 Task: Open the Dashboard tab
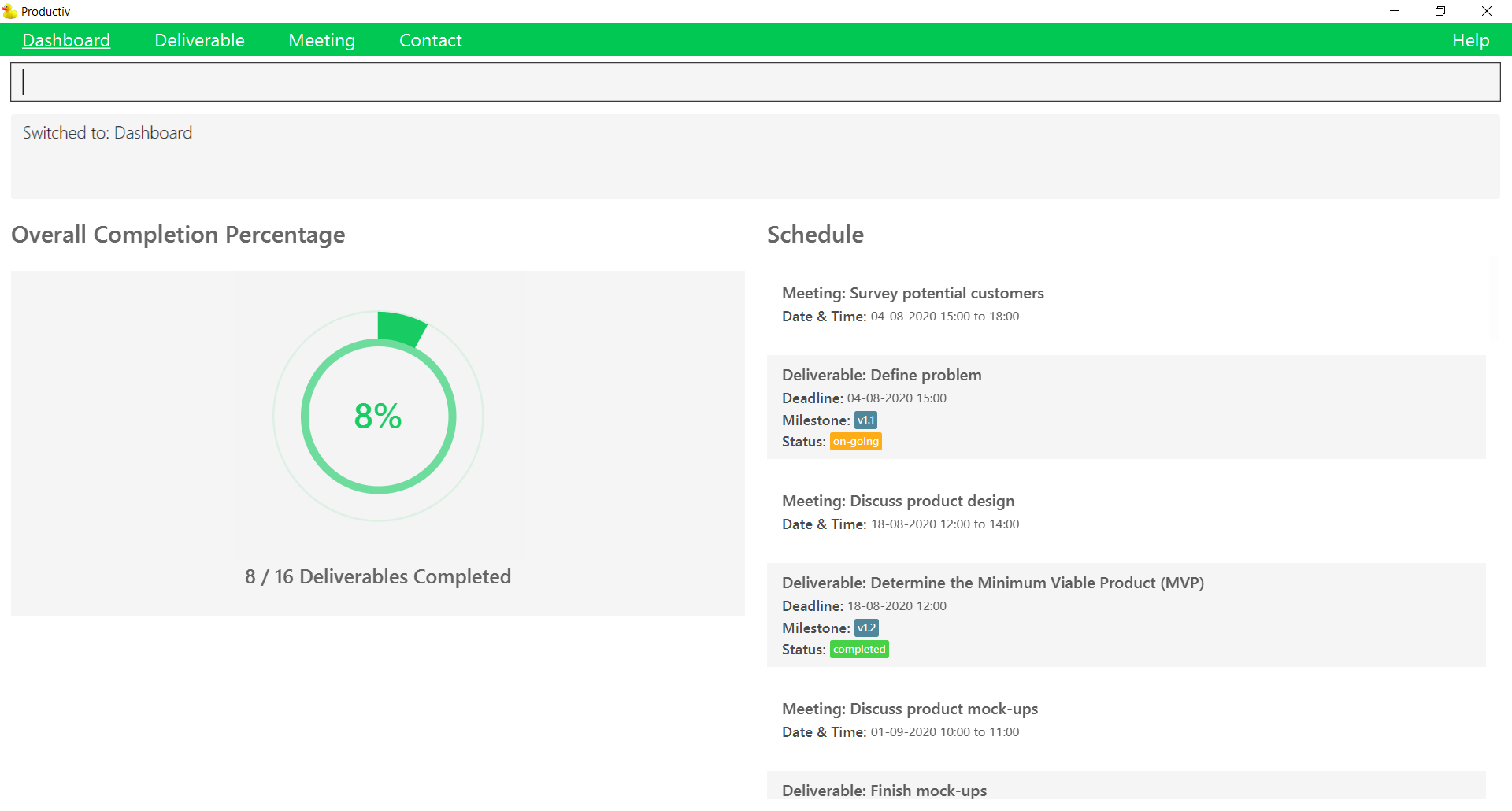66,40
